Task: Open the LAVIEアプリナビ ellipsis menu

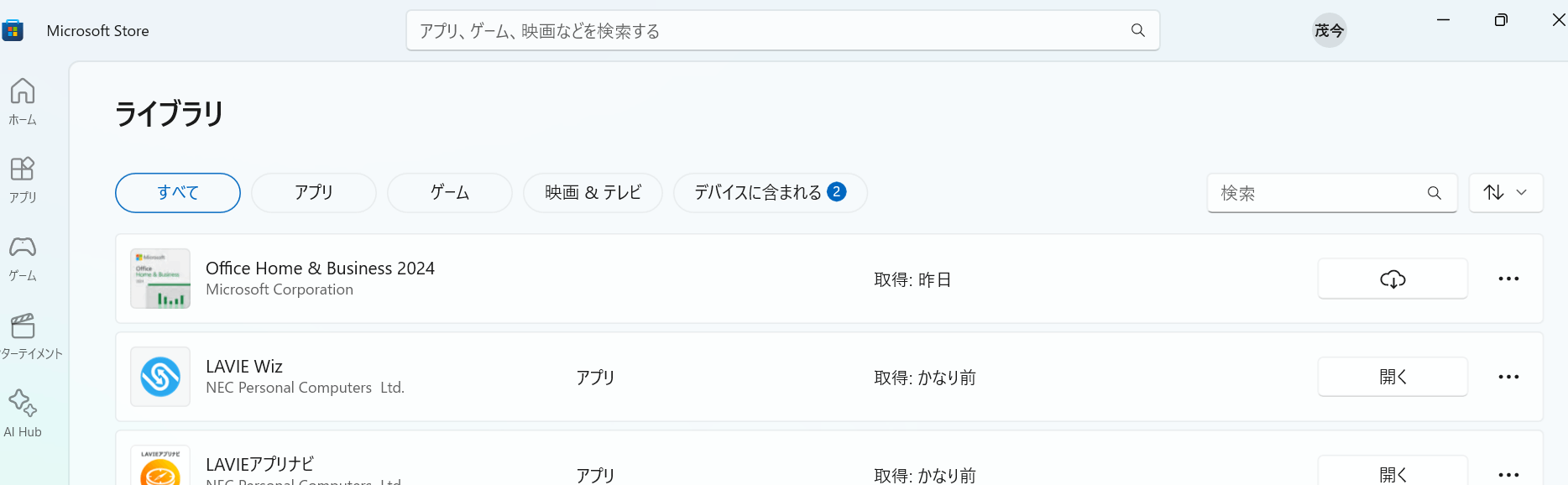Action: [x=1508, y=474]
